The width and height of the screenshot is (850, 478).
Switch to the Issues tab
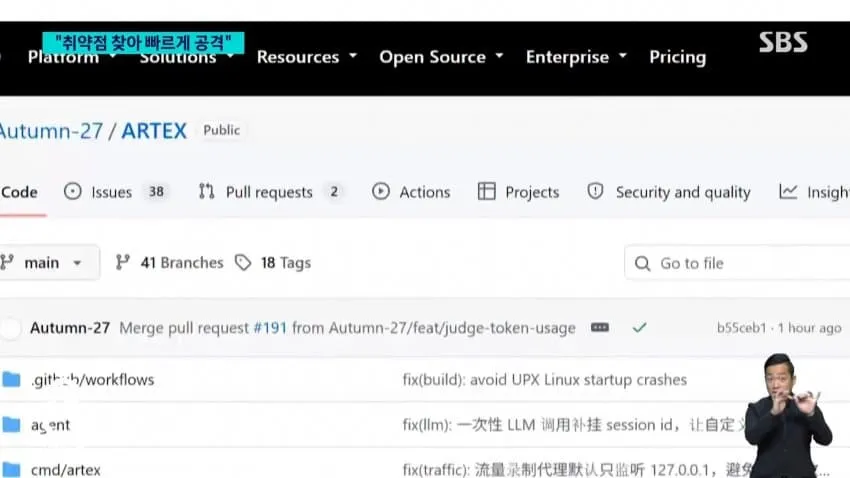(x=115, y=192)
